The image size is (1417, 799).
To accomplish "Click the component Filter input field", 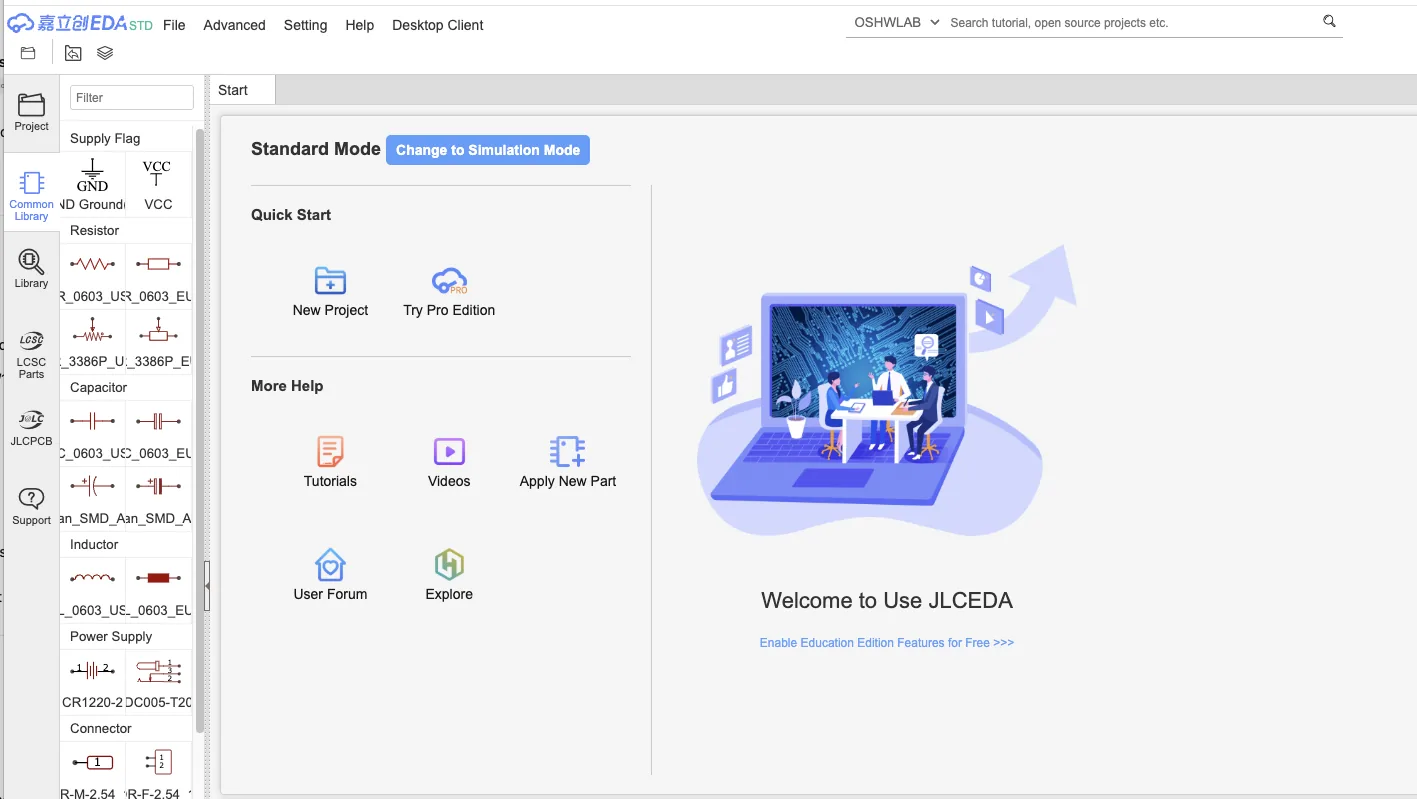I will tap(131, 97).
